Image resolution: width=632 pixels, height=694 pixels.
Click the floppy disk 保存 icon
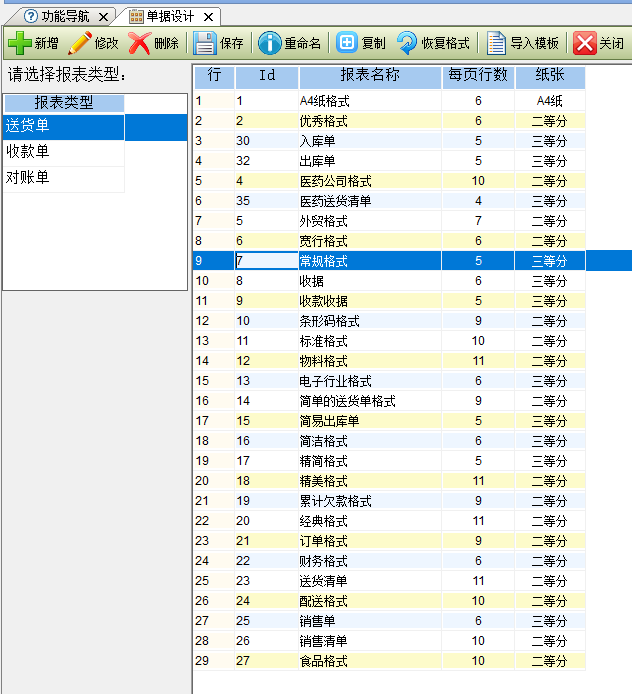[x=205, y=43]
